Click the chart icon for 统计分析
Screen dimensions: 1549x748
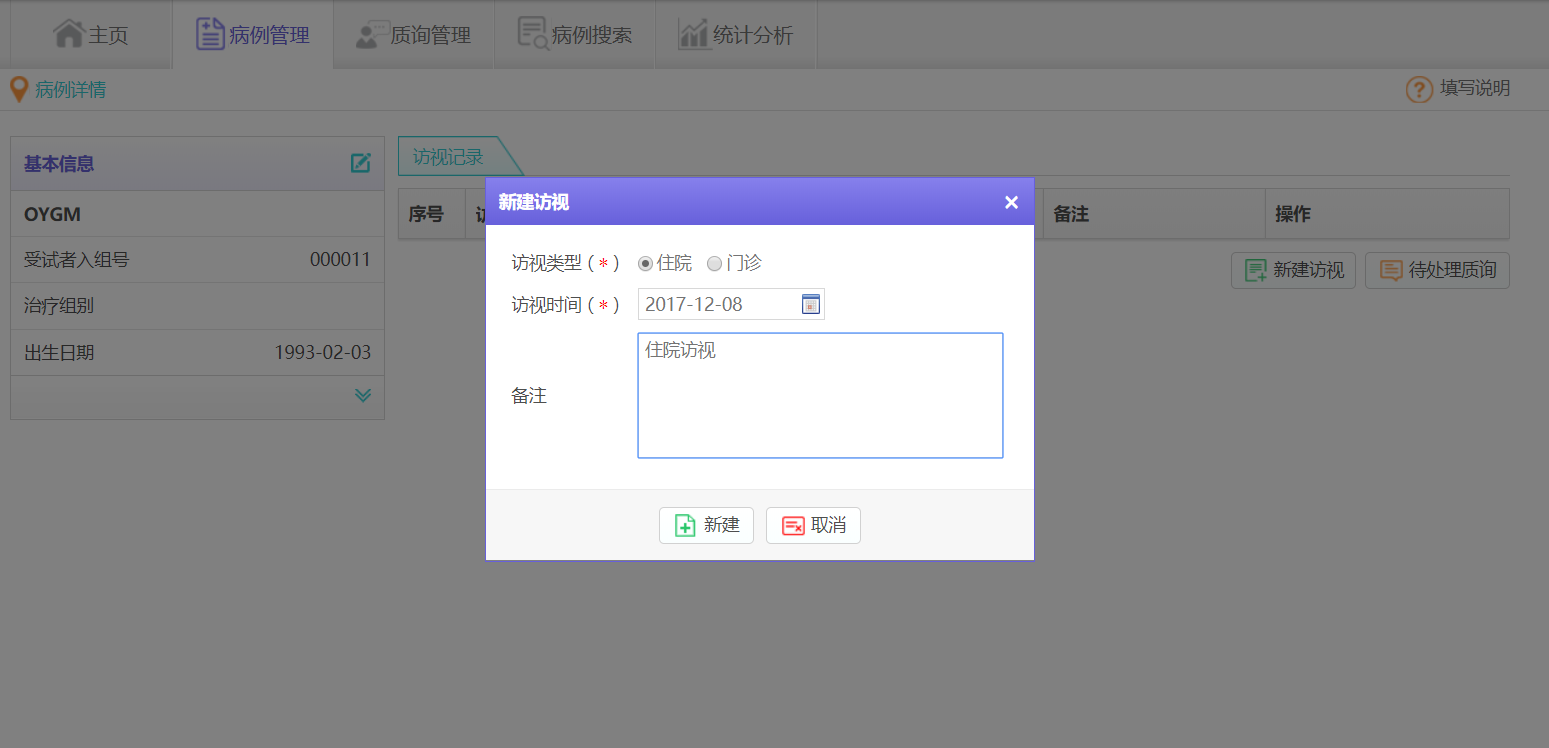point(693,34)
